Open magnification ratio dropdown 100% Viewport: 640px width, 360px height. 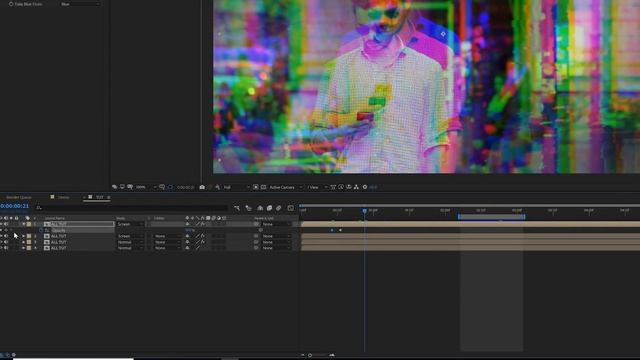tap(146, 187)
